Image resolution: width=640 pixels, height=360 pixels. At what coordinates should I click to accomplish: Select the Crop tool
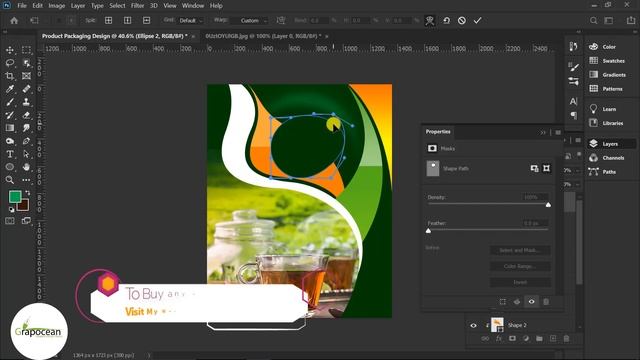pyautogui.click(x=10, y=76)
